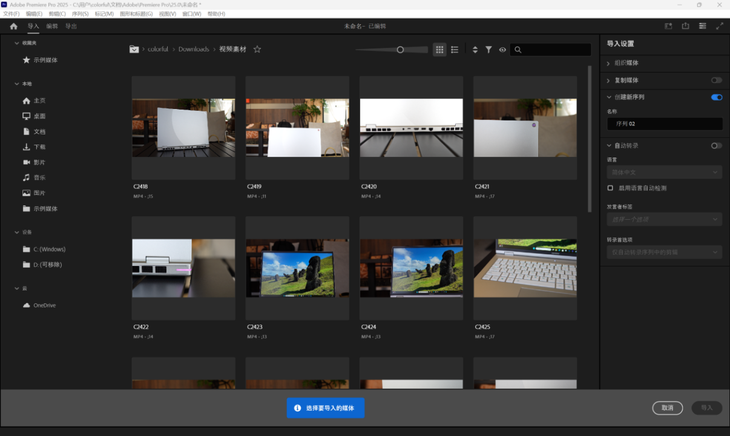The height and width of the screenshot is (436, 730).
Task: Select the C2423 video thumbnail
Action: point(297,268)
